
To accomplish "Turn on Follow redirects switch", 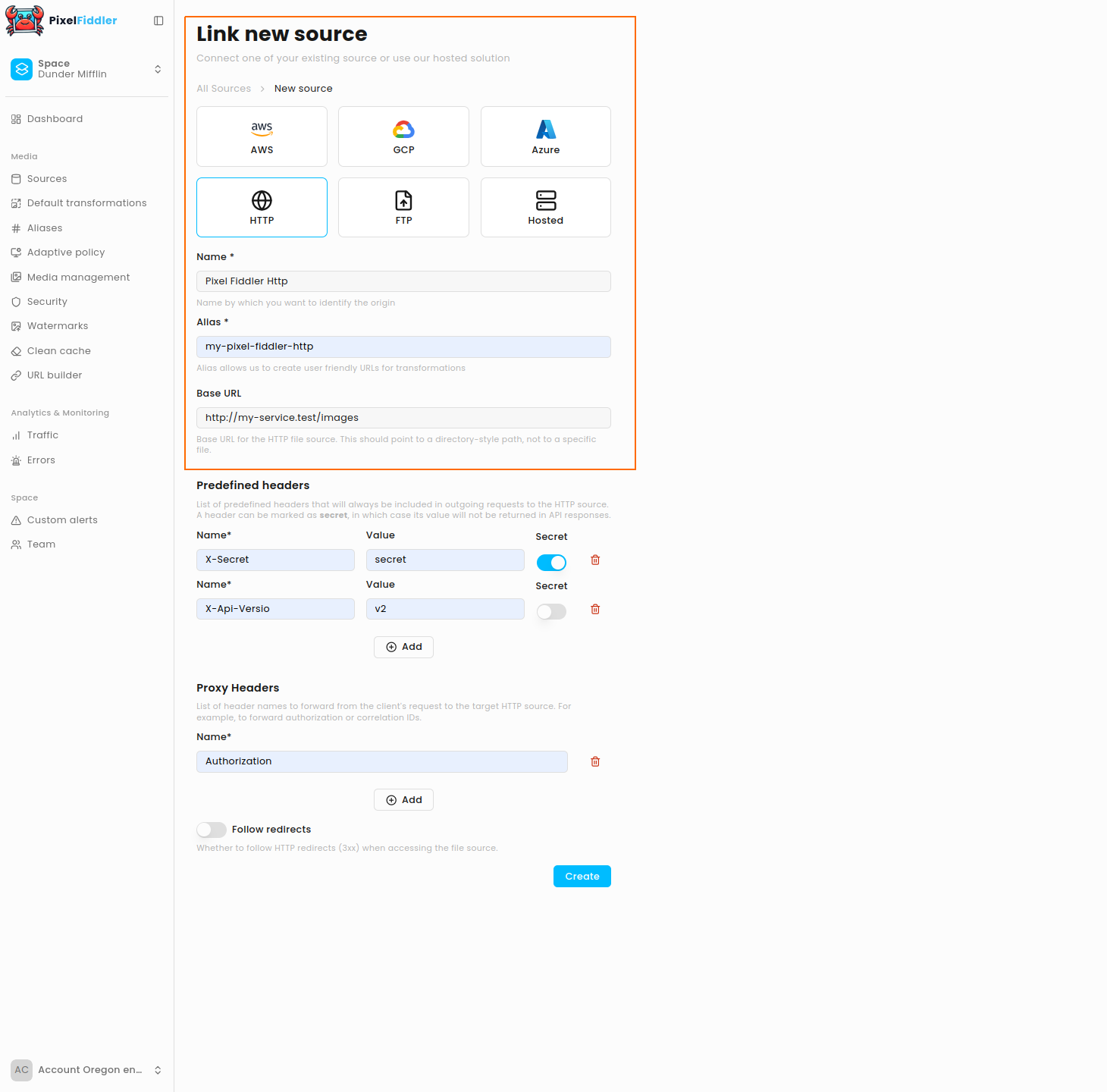I will coord(212,830).
